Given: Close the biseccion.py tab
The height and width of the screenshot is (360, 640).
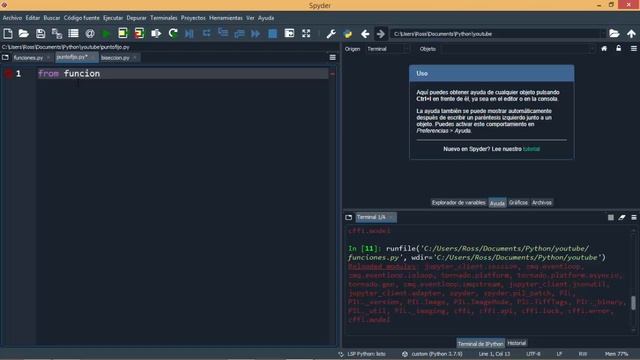Looking at the screenshot, I should click(x=135, y=58).
